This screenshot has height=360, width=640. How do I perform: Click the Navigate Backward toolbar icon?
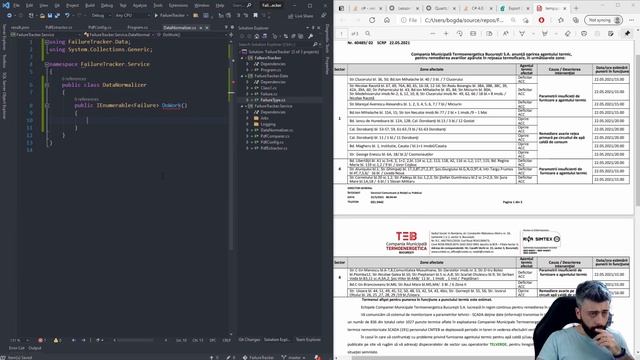9,16
